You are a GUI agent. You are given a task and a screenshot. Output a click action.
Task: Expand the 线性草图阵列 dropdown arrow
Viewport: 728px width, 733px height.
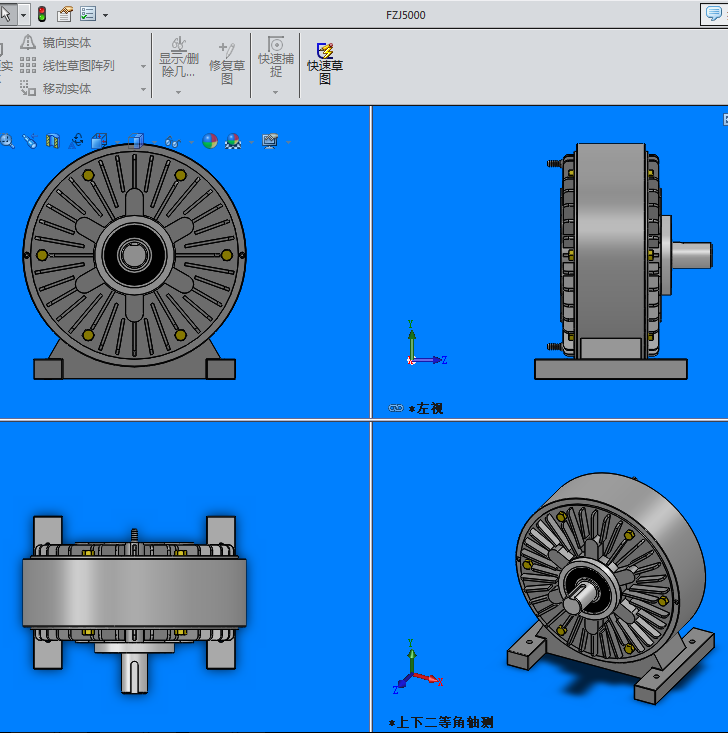pyautogui.click(x=143, y=66)
